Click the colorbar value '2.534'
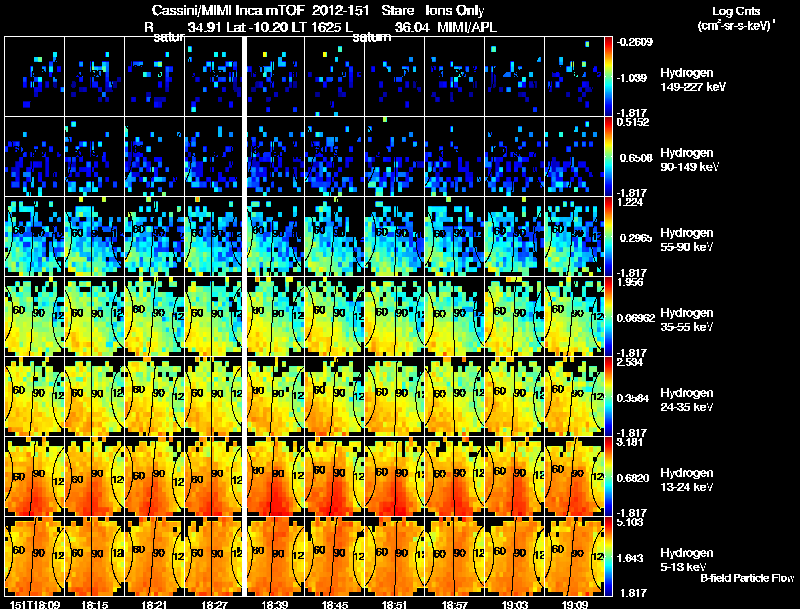Screen dimensions: 800x609 (630, 362)
